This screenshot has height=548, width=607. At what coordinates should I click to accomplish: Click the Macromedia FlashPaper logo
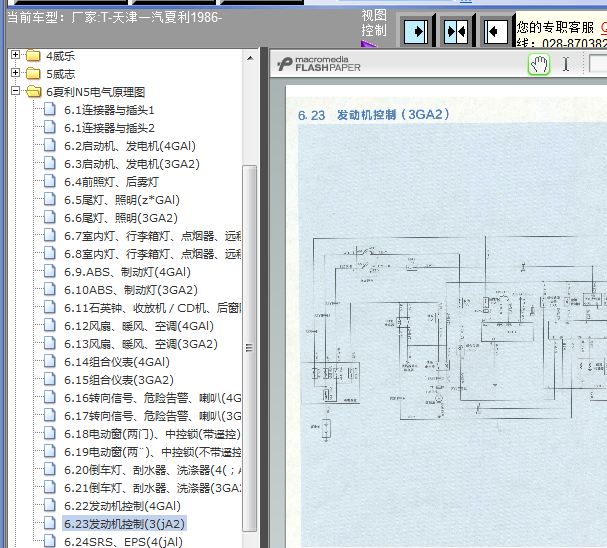pos(319,64)
